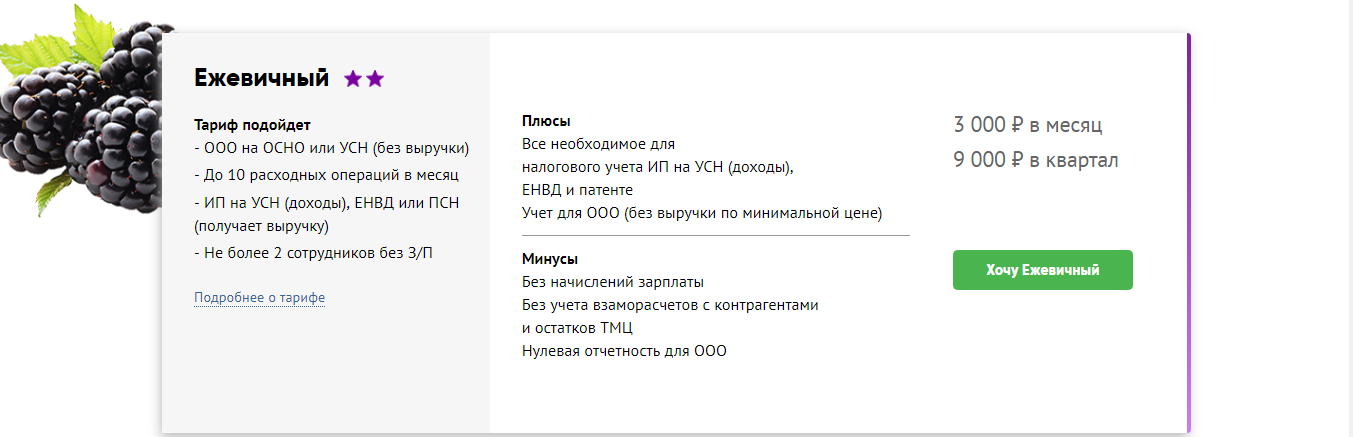The width and height of the screenshot is (1353, 437).
Task: Click the first purple star icon
Action: point(353,79)
